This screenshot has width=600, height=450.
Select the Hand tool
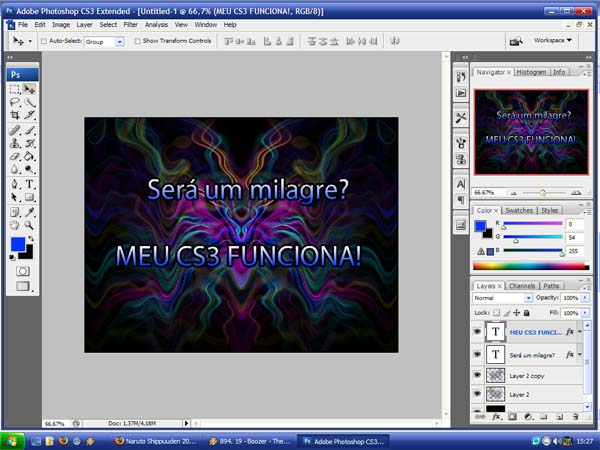pyautogui.click(x=15, y=225)
